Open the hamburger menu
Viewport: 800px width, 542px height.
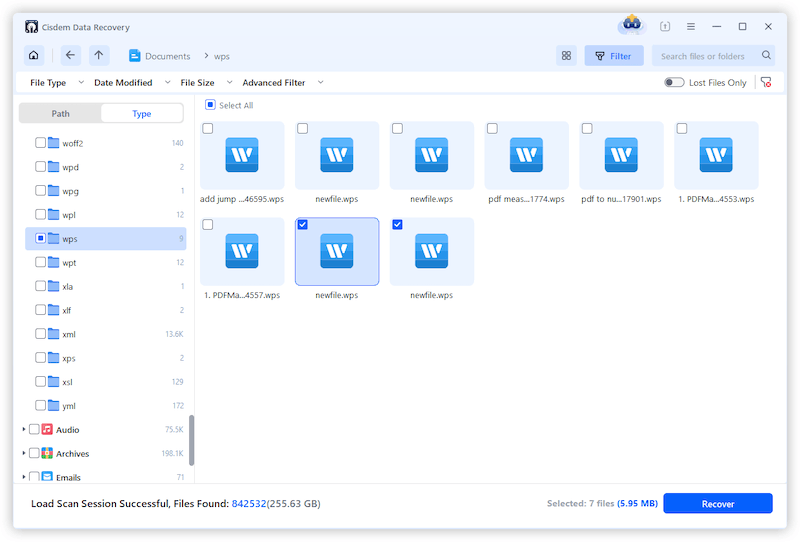(691, 27)
